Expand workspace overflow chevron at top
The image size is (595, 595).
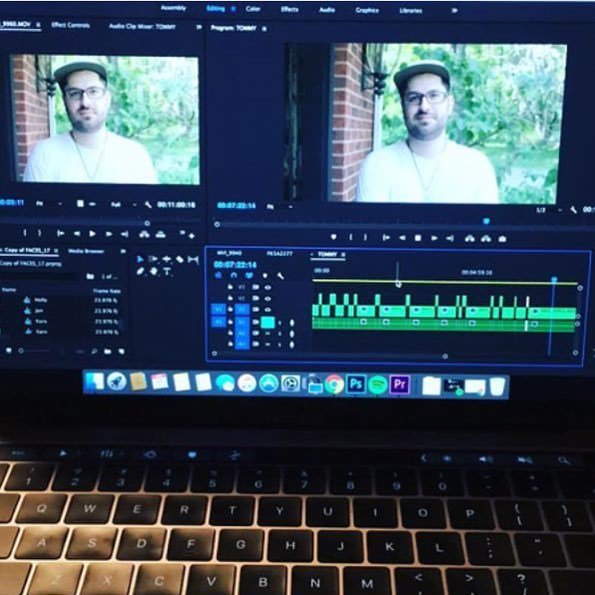pos(454,11)
